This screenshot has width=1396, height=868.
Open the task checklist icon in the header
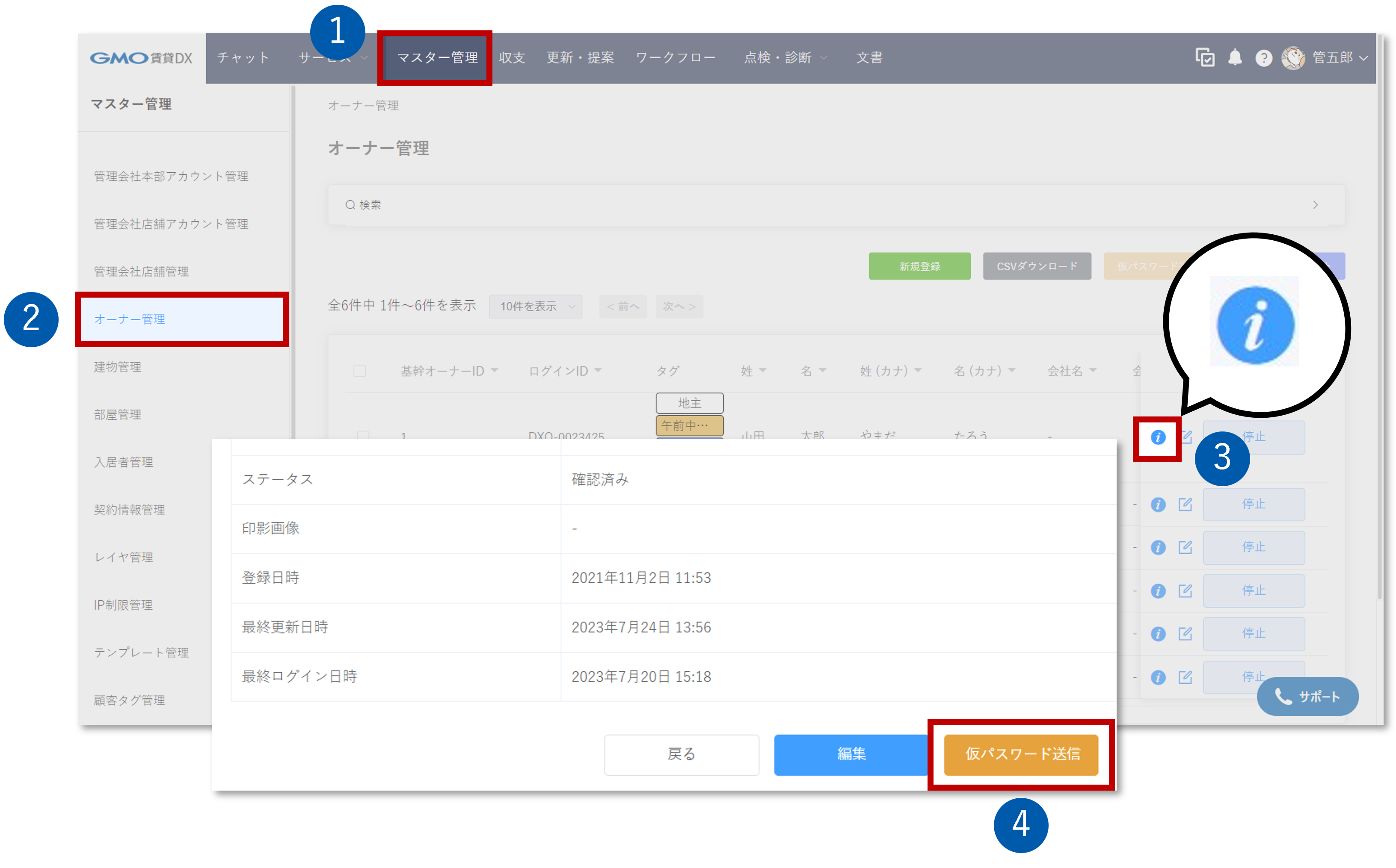point(1205,58)
